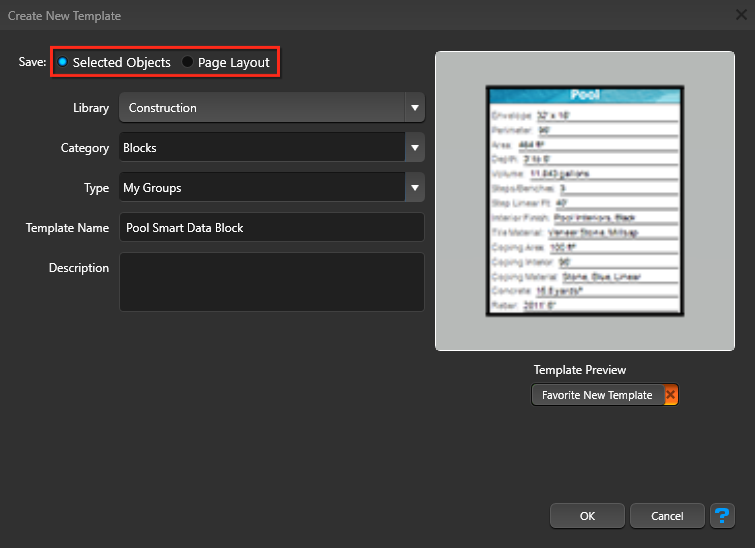Click the Pool header in the preview

(584, 96)
